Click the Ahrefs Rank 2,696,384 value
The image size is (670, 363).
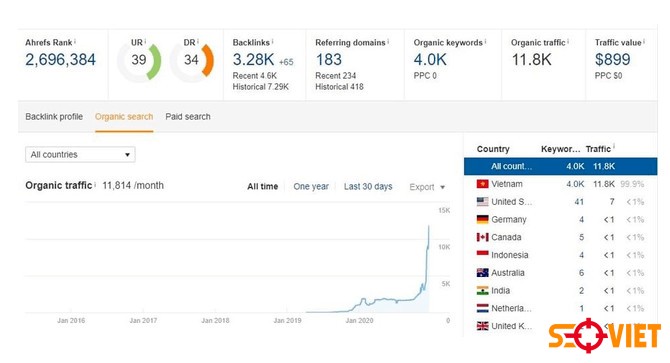click(60, 59)
